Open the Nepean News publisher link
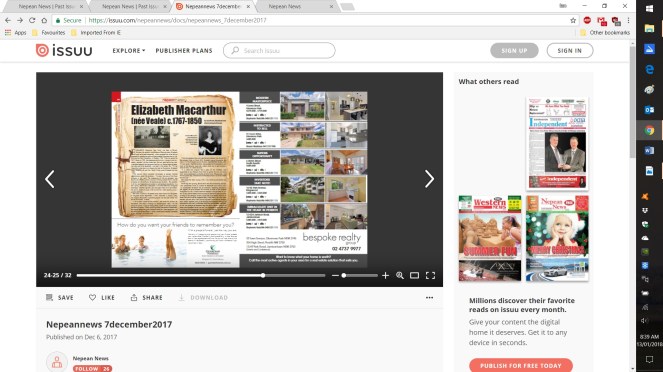The image size is (663, 372). click(90, 358)
